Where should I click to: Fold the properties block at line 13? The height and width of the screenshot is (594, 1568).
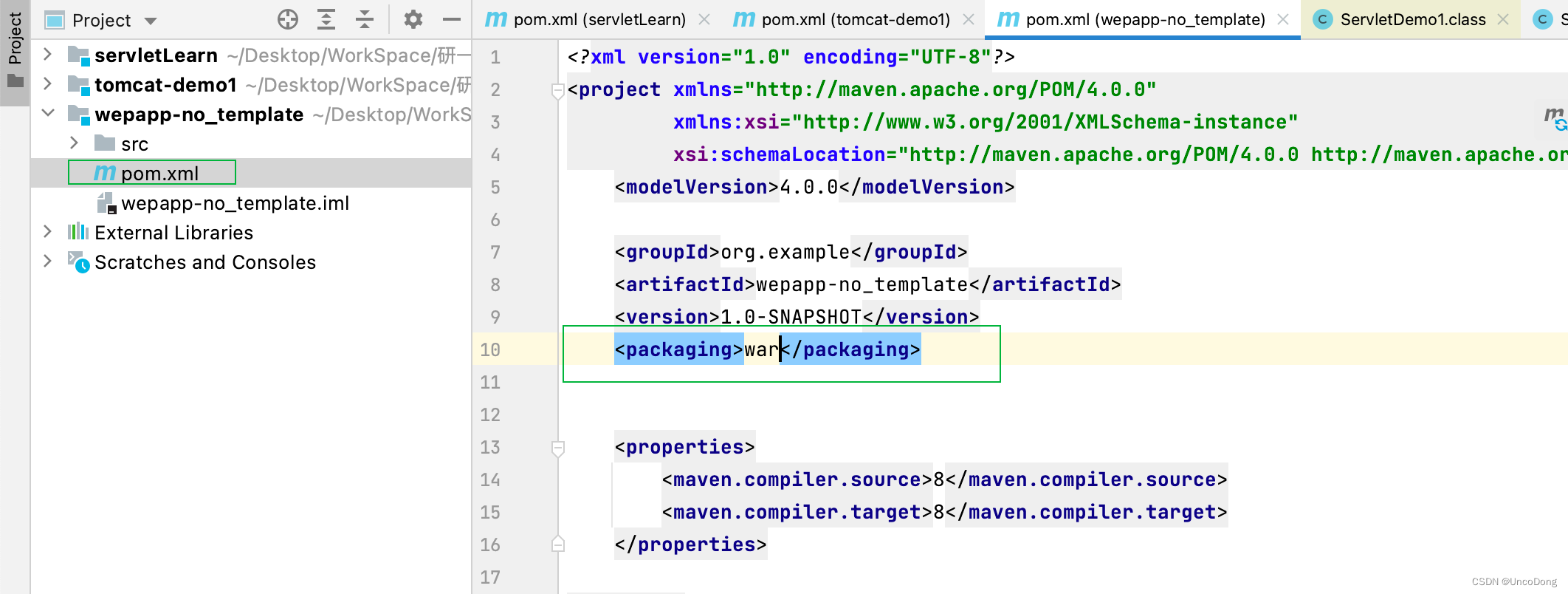[x=558, y=448]
